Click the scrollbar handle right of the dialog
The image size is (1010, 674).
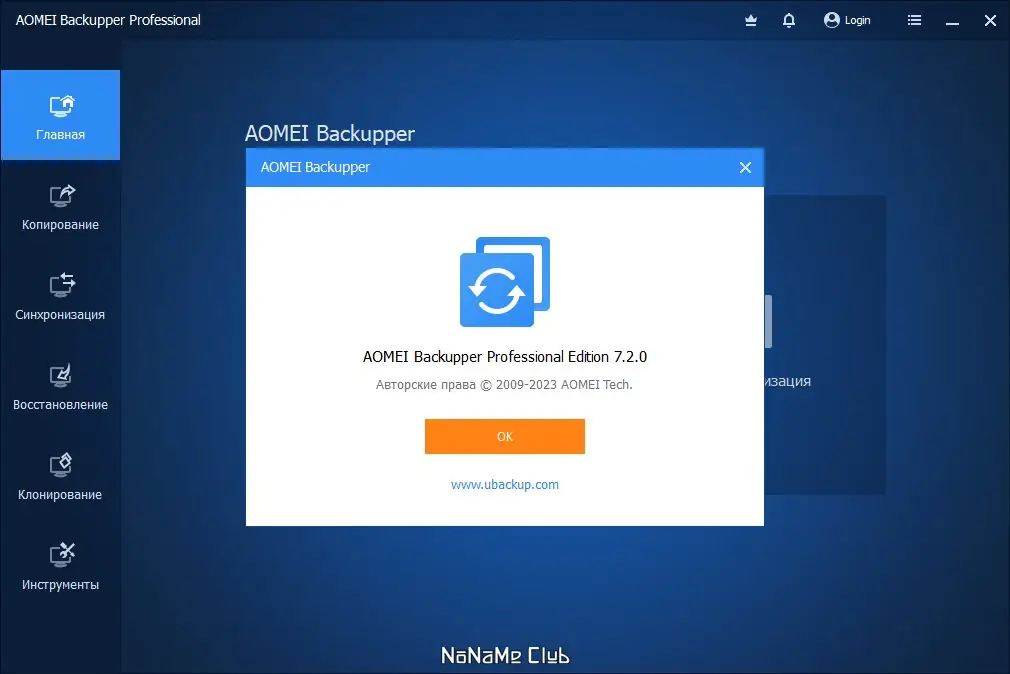click(x=768, y=321)
